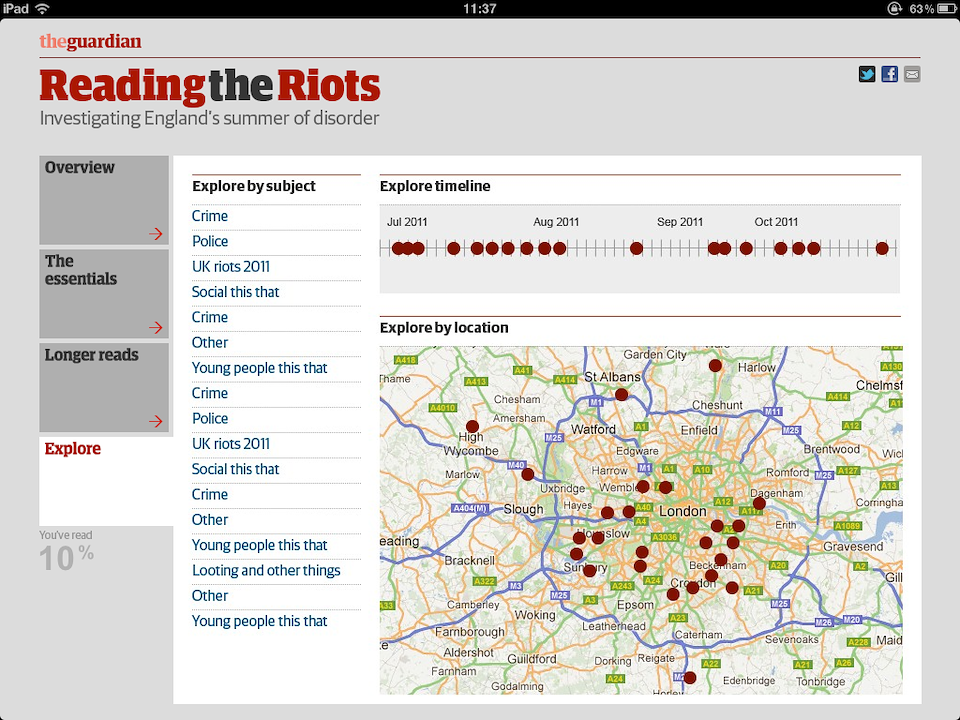Tap the Explore by location heading
960x720 pixels.
(x=444, y=328)
